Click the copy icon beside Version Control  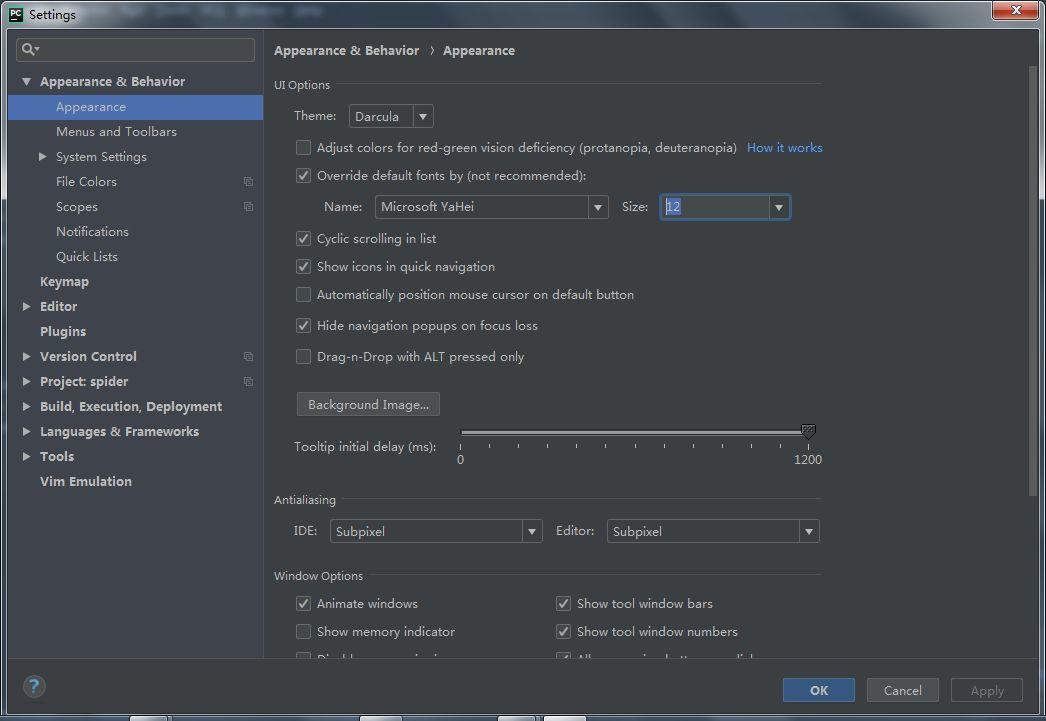[248, 357]
